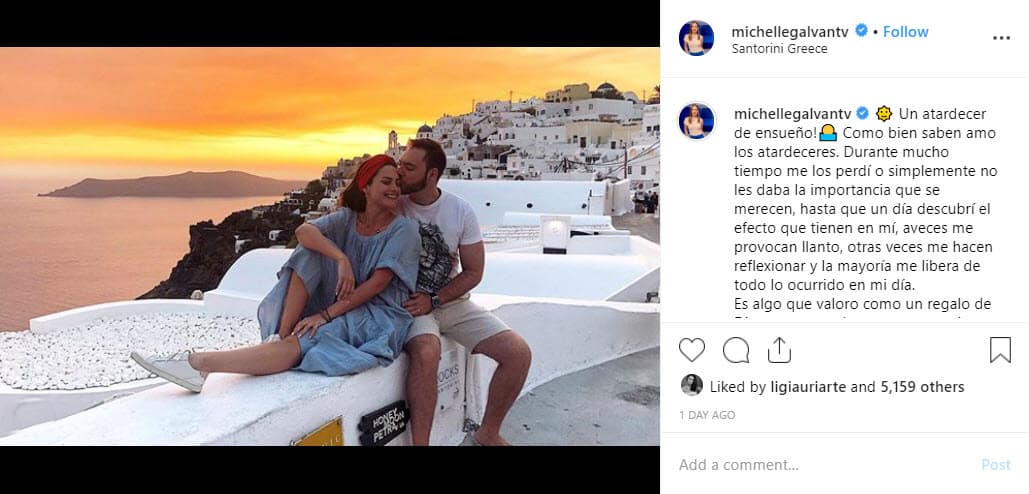The image size is (1029, 494).
Task: Open the Santorini Greece location link
Action: click(x=779, y=49)
